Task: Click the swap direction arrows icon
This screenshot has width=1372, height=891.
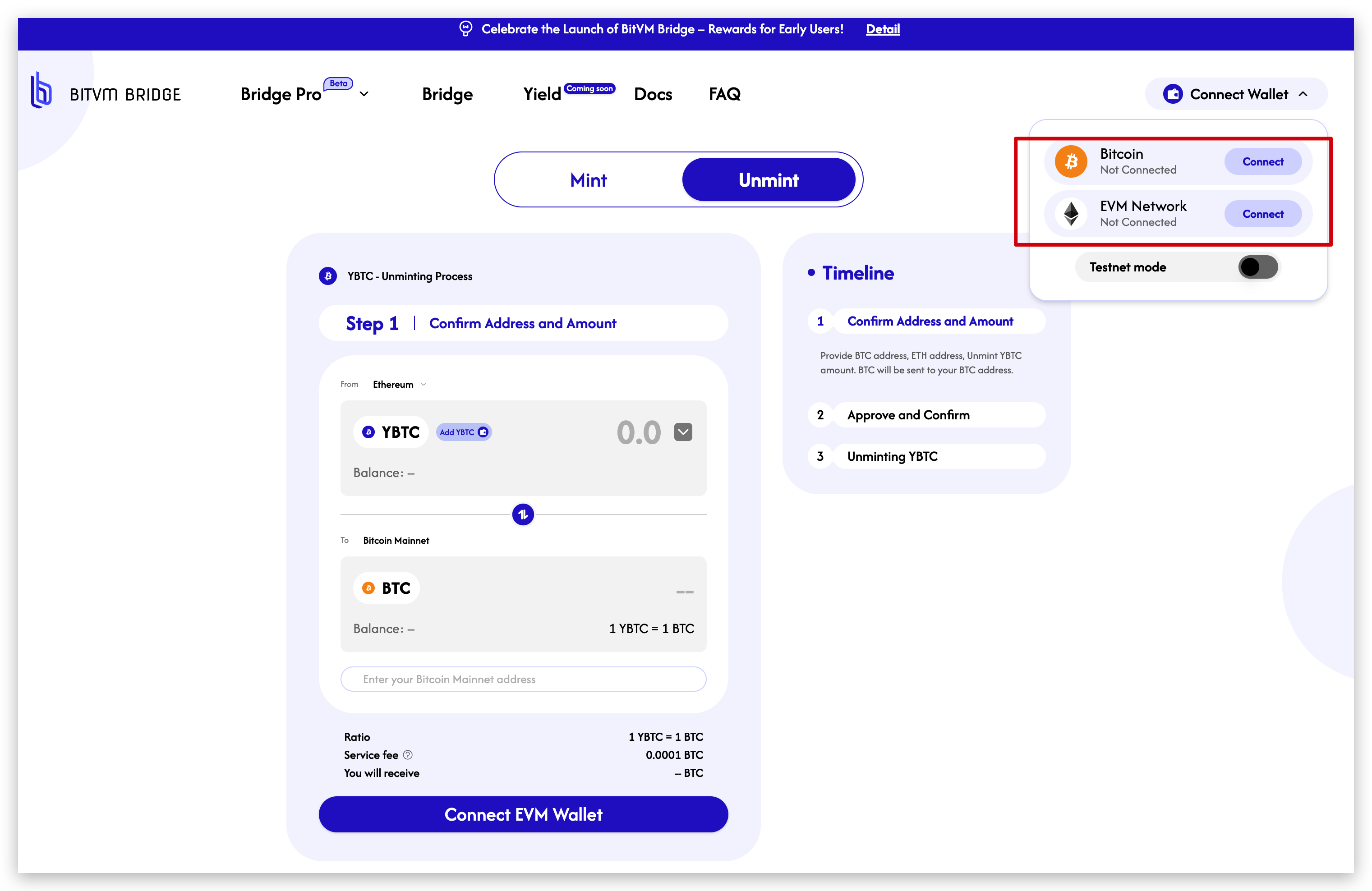Action: [523, 514]
